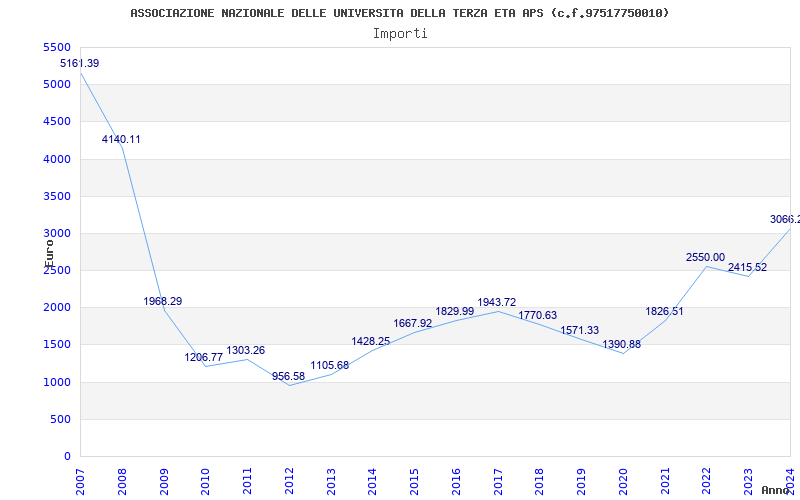Click the Importi subtitle
Screen dimensions: 800x500
pyautogui.click(x=400, y=34)
